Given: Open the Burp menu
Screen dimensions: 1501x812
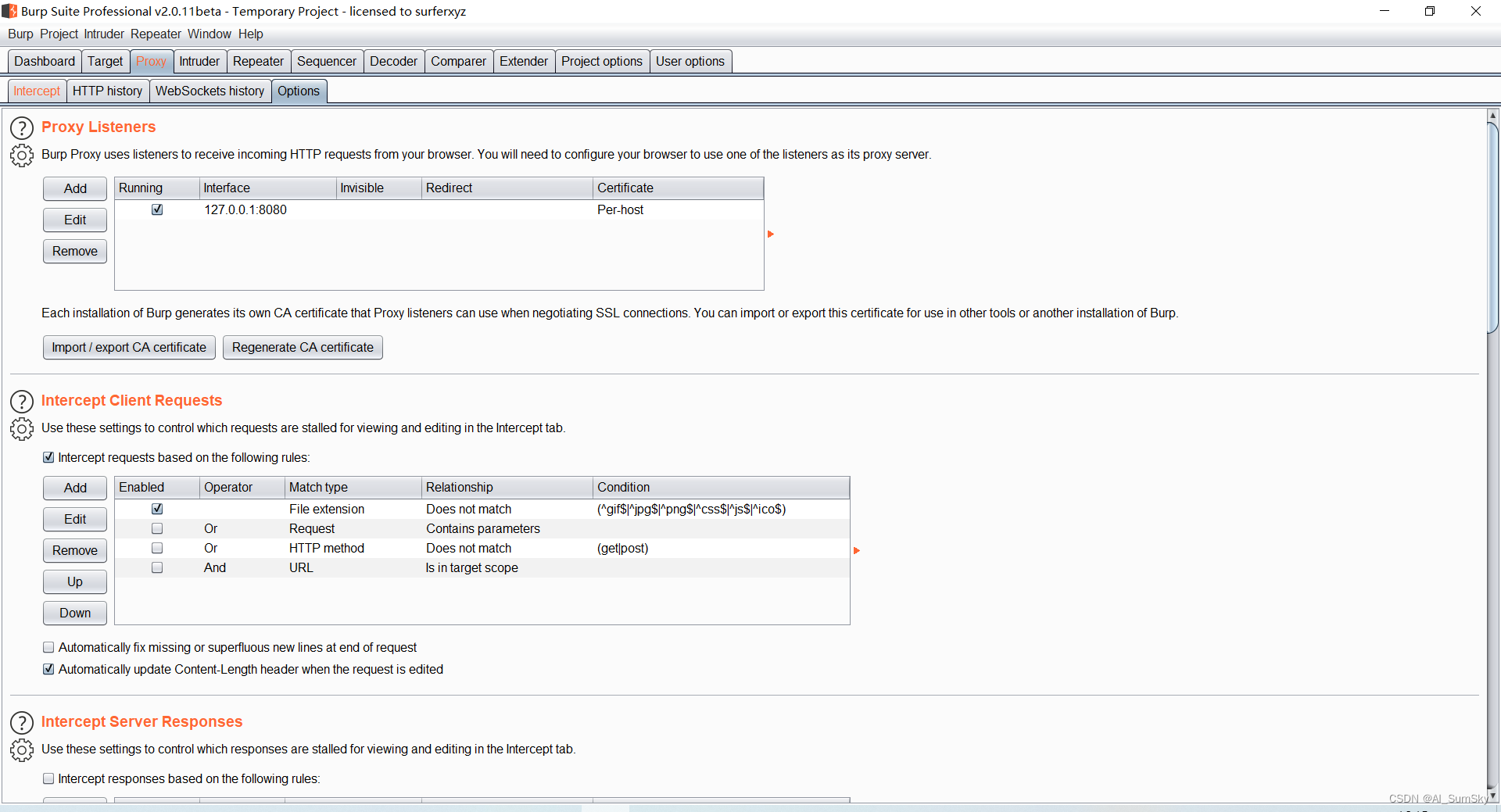Looking at the screenshot, I should point(20,34).
